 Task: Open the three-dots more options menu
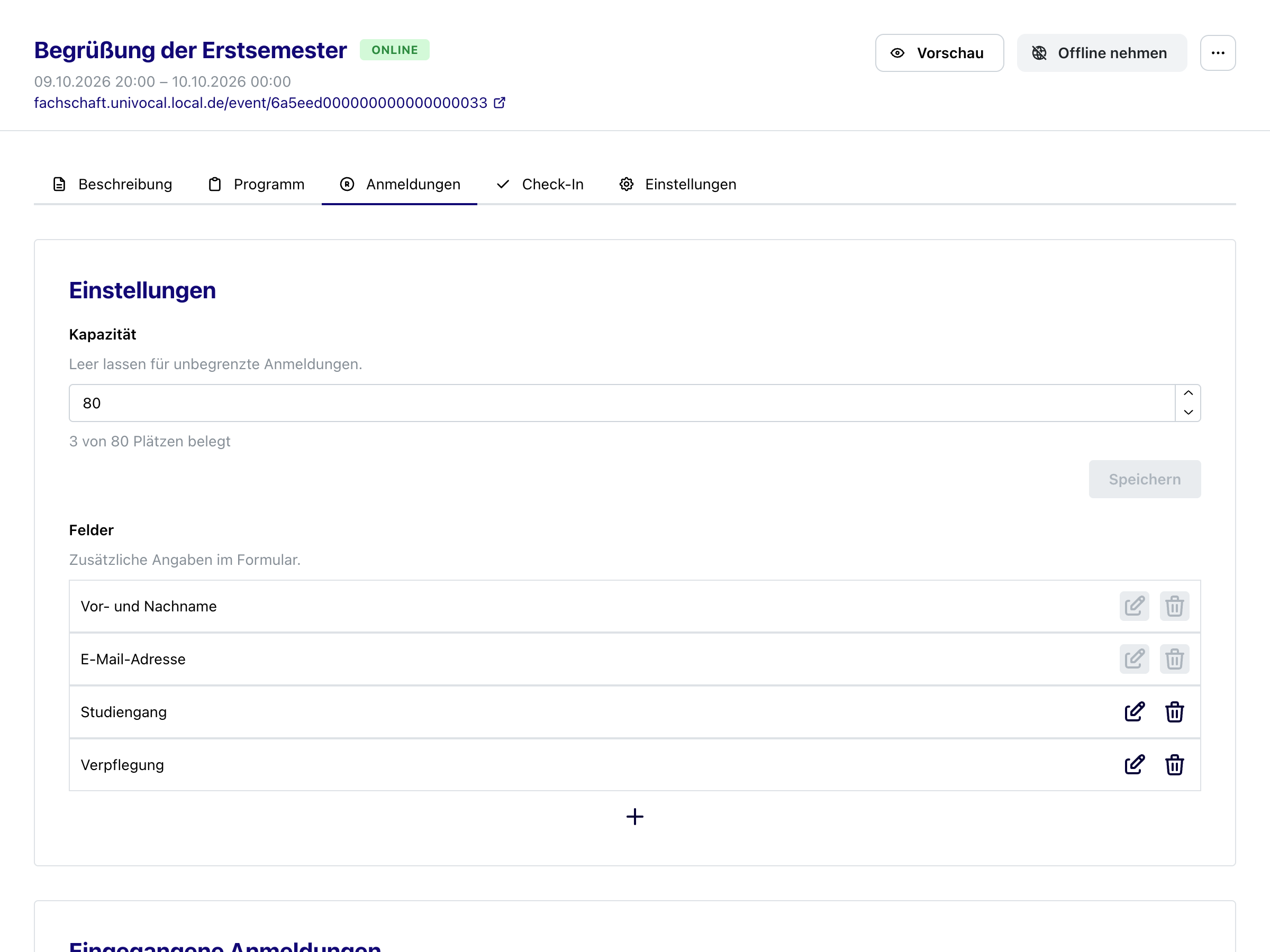coord(1218,53)
